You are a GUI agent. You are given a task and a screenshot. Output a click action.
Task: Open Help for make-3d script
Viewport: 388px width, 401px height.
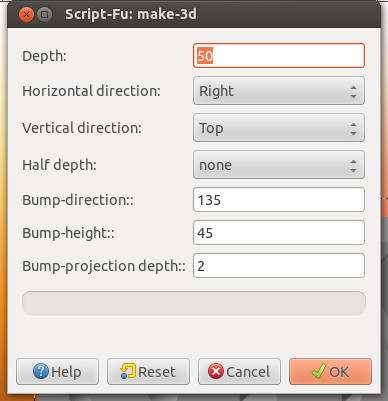point(57,372)
